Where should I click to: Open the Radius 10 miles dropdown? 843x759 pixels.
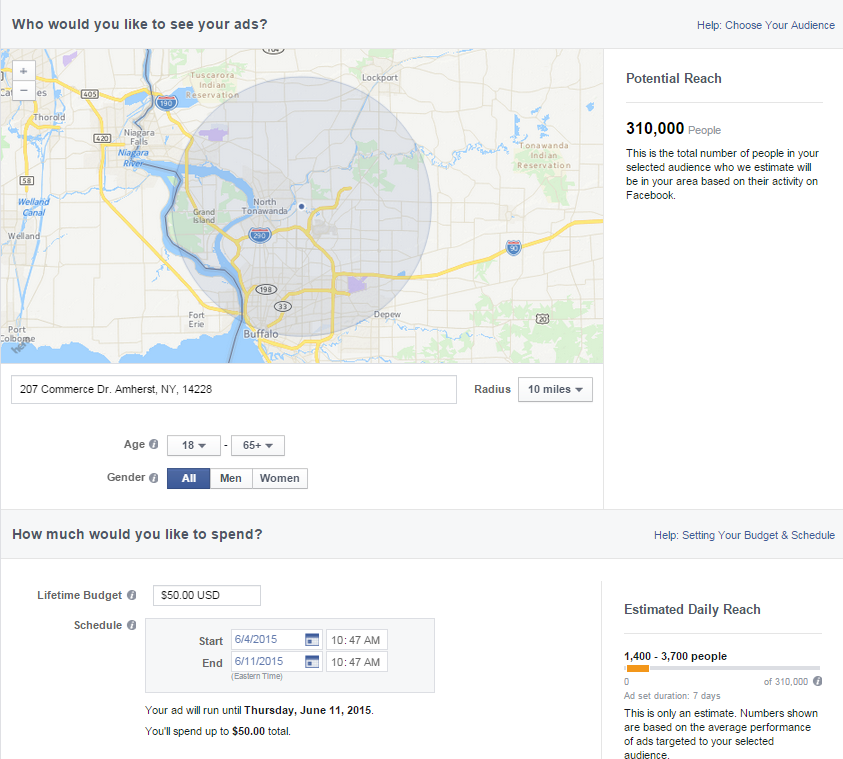(555, 389)
